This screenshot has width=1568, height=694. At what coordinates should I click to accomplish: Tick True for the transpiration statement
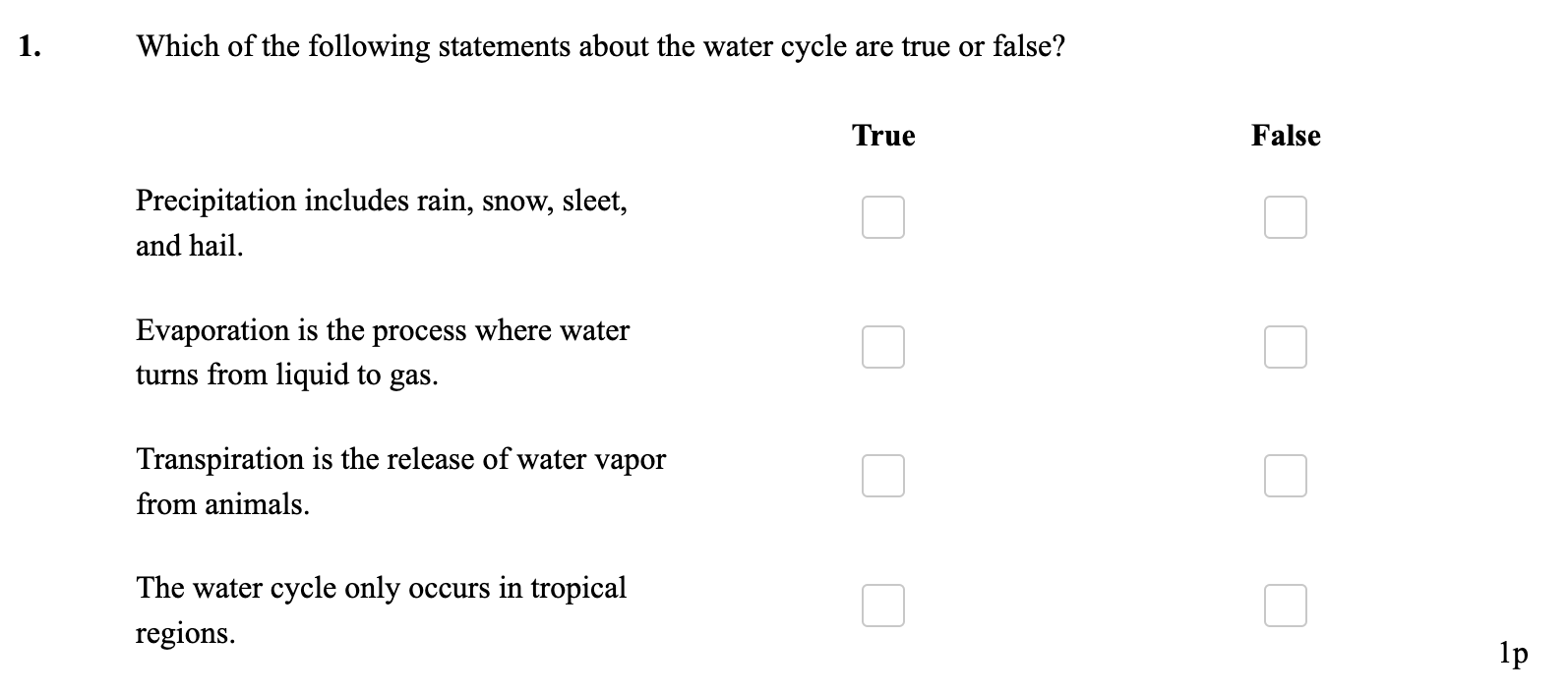click(x=883, y=476)
